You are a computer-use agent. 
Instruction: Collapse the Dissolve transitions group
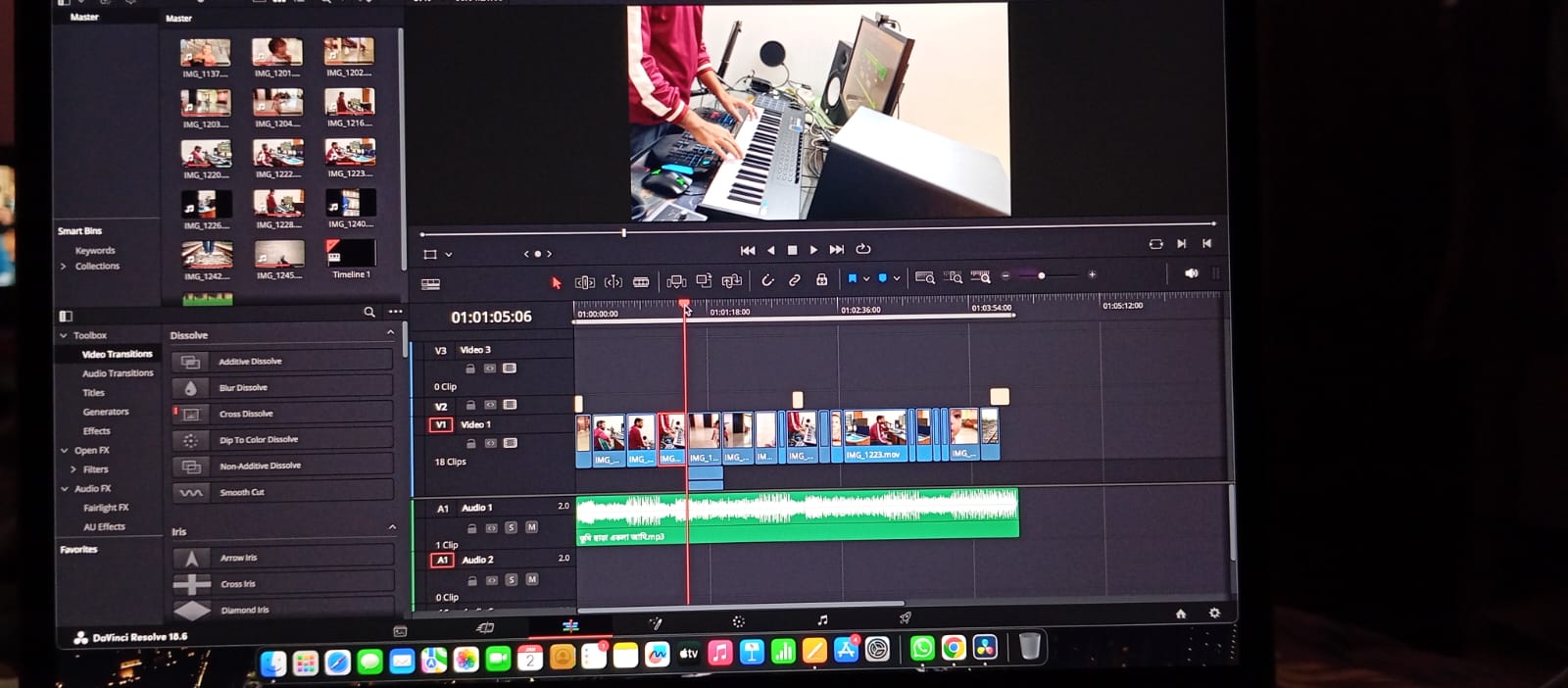pyautogui.click(x=391, y=333)
